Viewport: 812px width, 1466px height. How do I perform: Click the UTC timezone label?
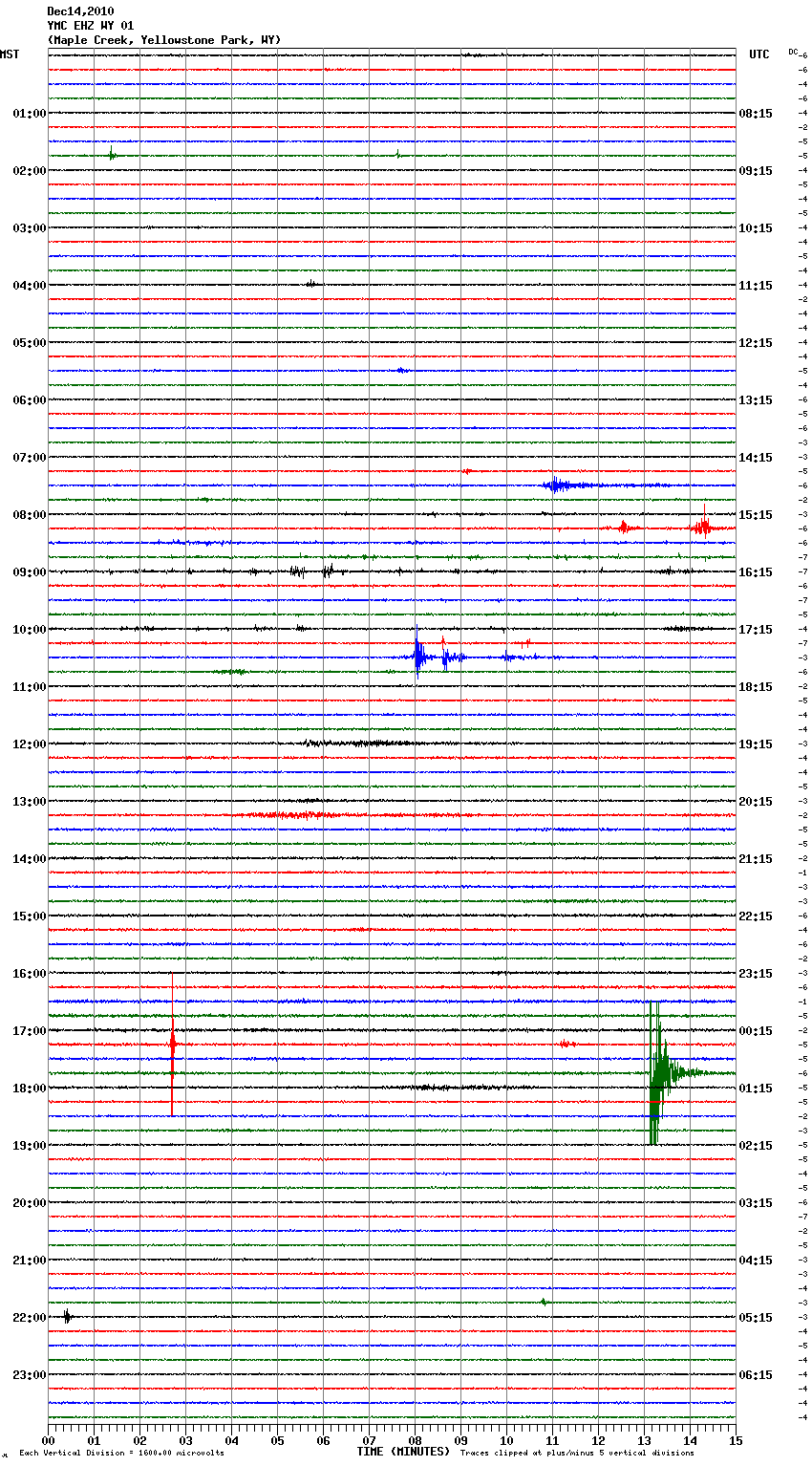(x=759, y=54)
